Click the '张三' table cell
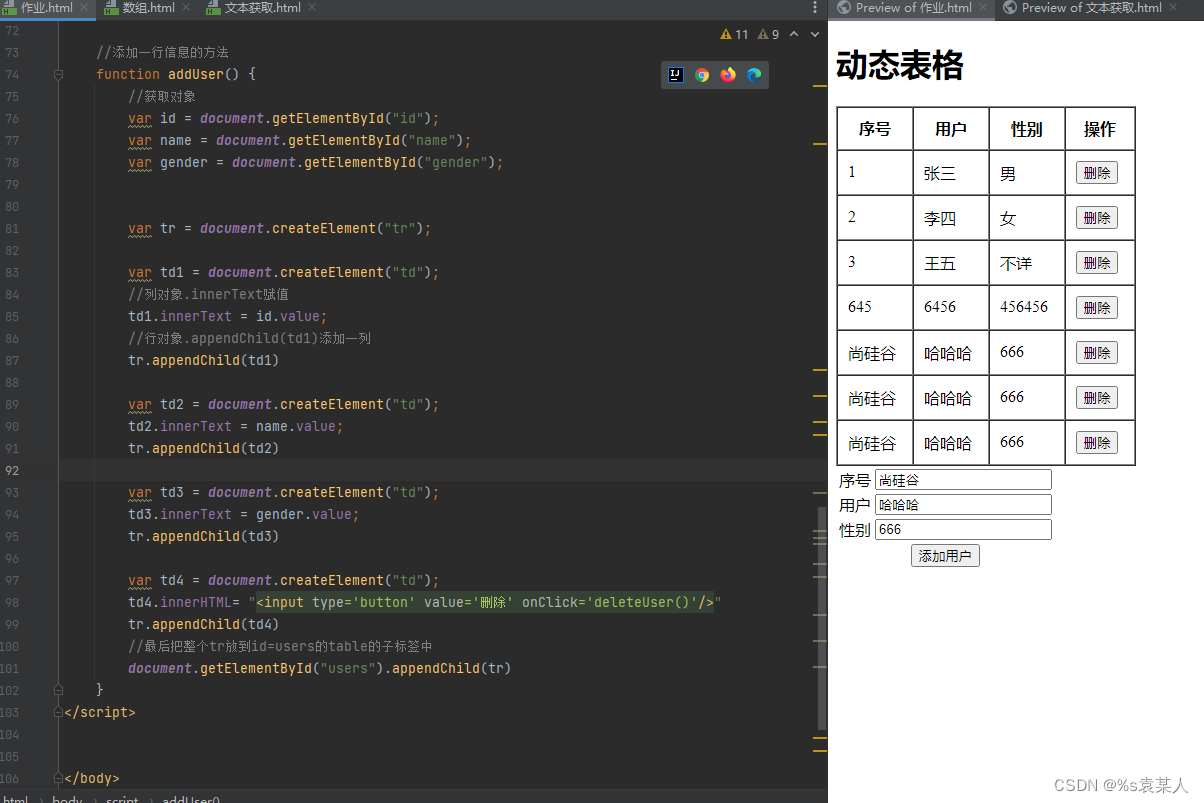This screenshot has width=1204, height=803. [951, 173]
